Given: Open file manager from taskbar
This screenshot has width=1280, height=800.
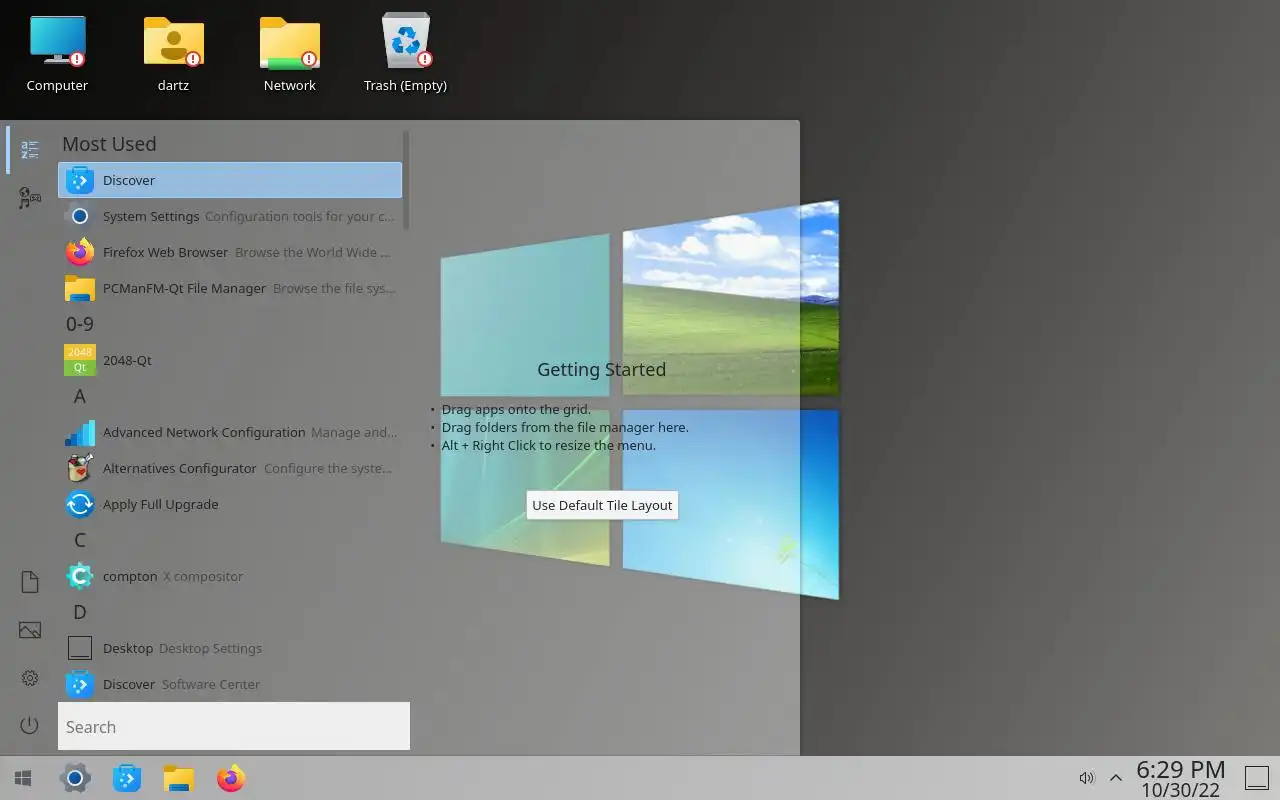Looking at the screenshot, I should coord(179,778).
